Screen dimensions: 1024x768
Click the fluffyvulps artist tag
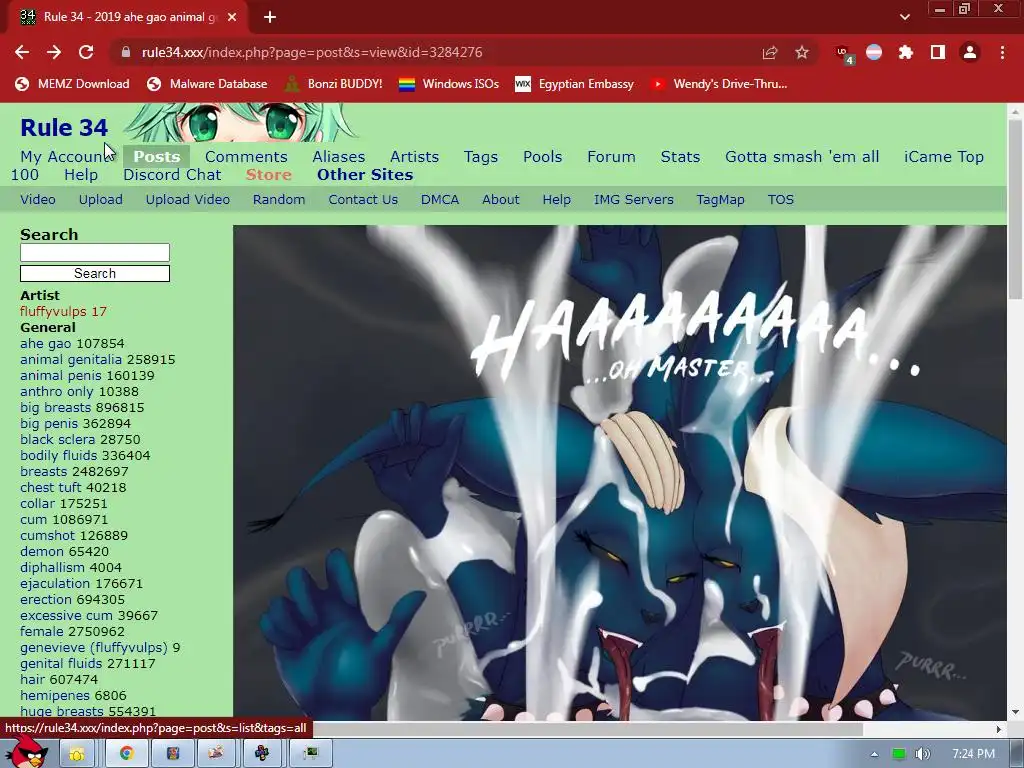click(x=54, y=312)
